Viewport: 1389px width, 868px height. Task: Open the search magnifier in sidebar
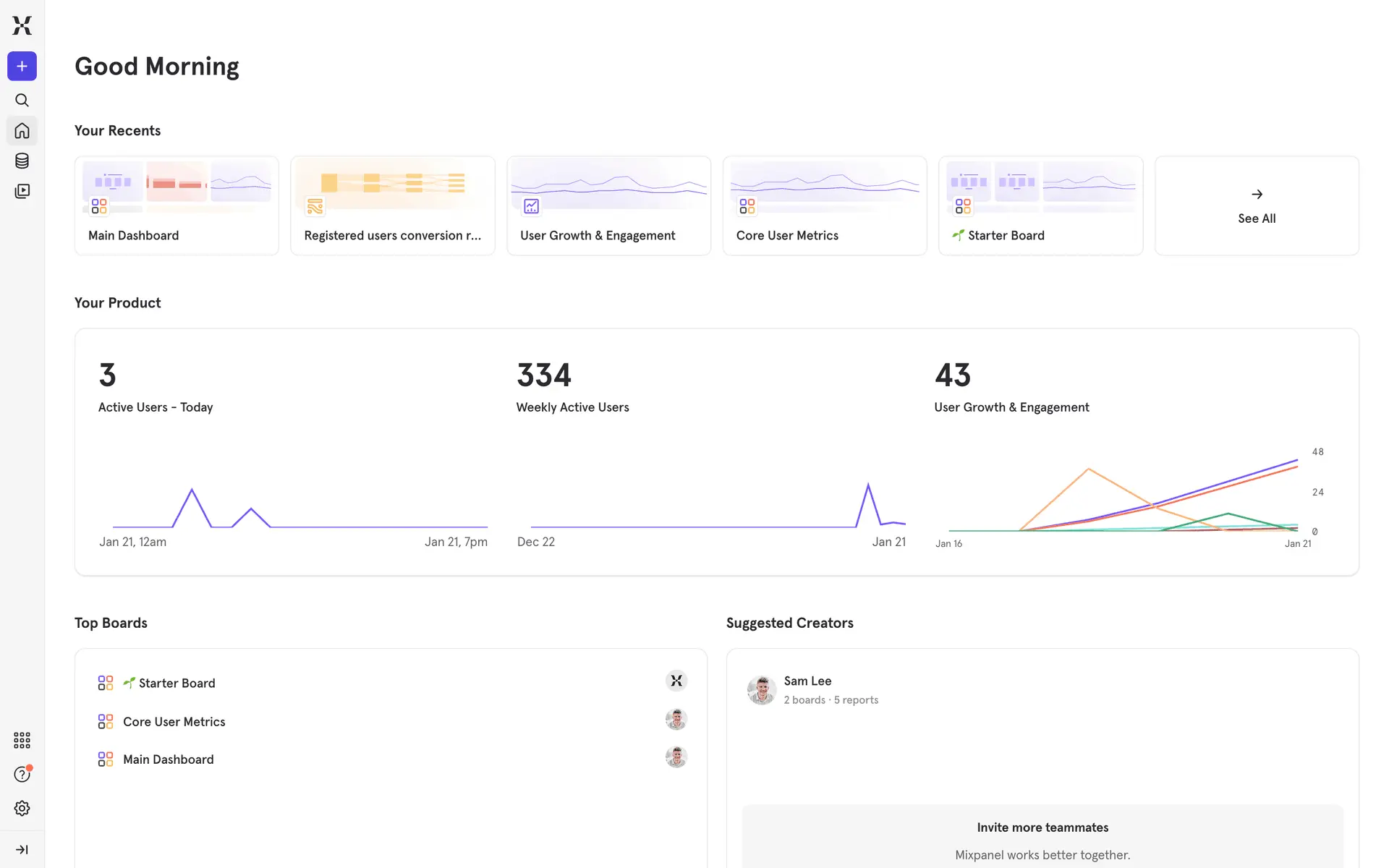click(22, 100)
